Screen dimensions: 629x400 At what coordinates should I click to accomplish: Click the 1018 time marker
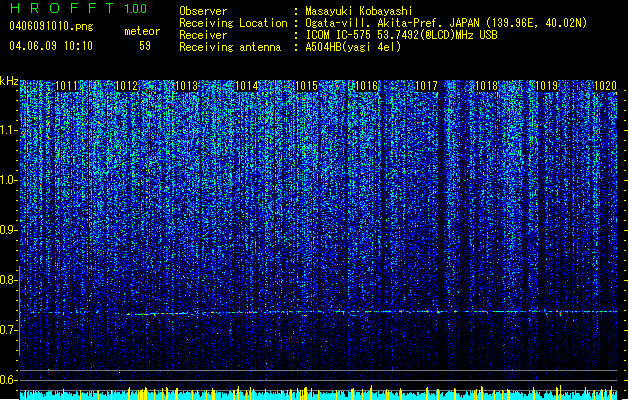(487, 86)
